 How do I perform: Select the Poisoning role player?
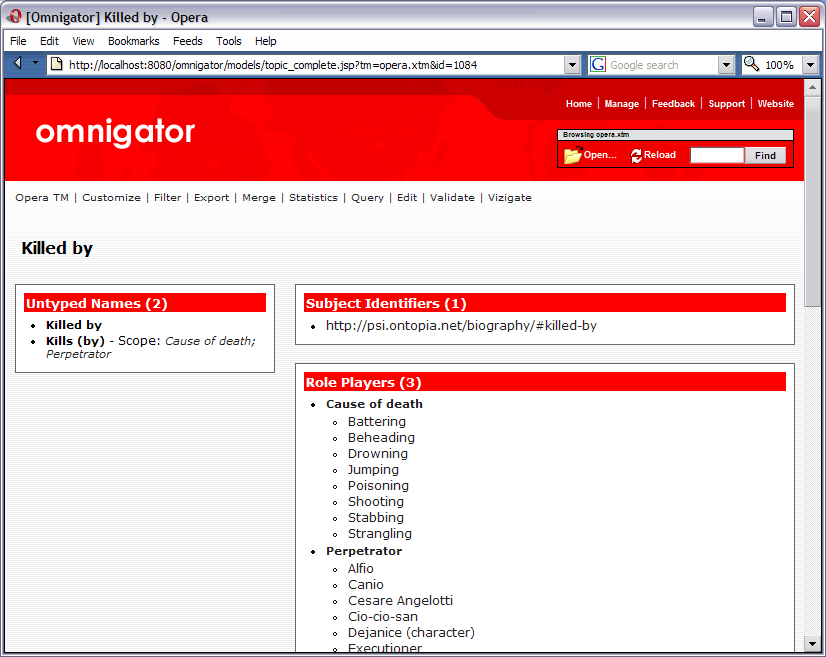click(x=378, y=485)
